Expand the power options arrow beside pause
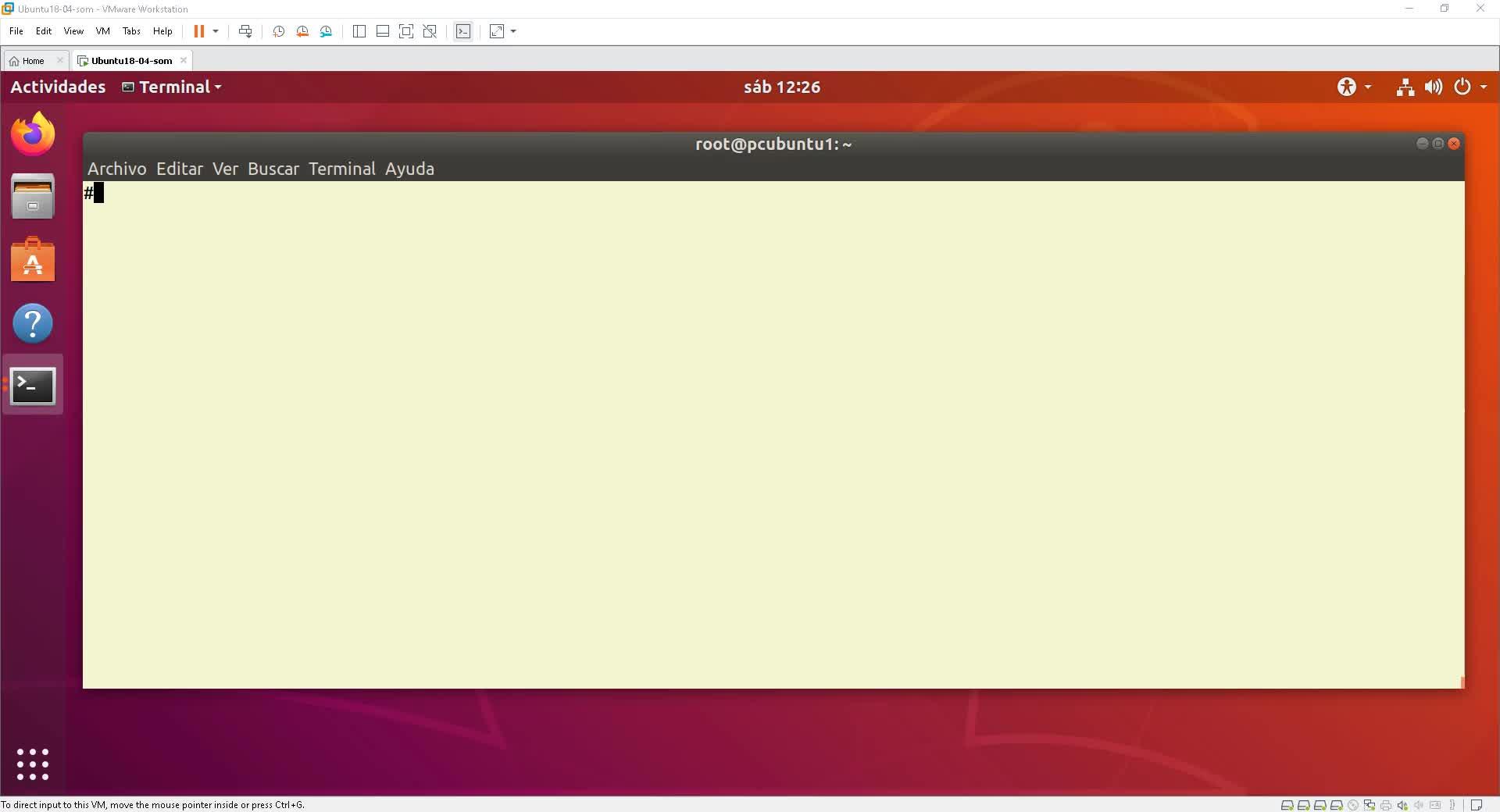Image resolution: width=1500 pixels, height=812 pixels. (x=216, y=31)
